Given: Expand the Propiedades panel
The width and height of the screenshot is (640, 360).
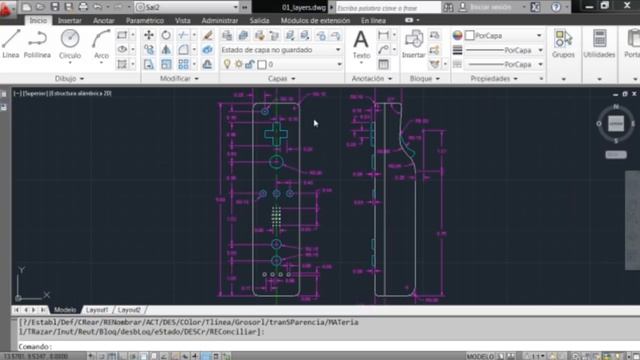Looking at the screenshot, I should 494,78.
